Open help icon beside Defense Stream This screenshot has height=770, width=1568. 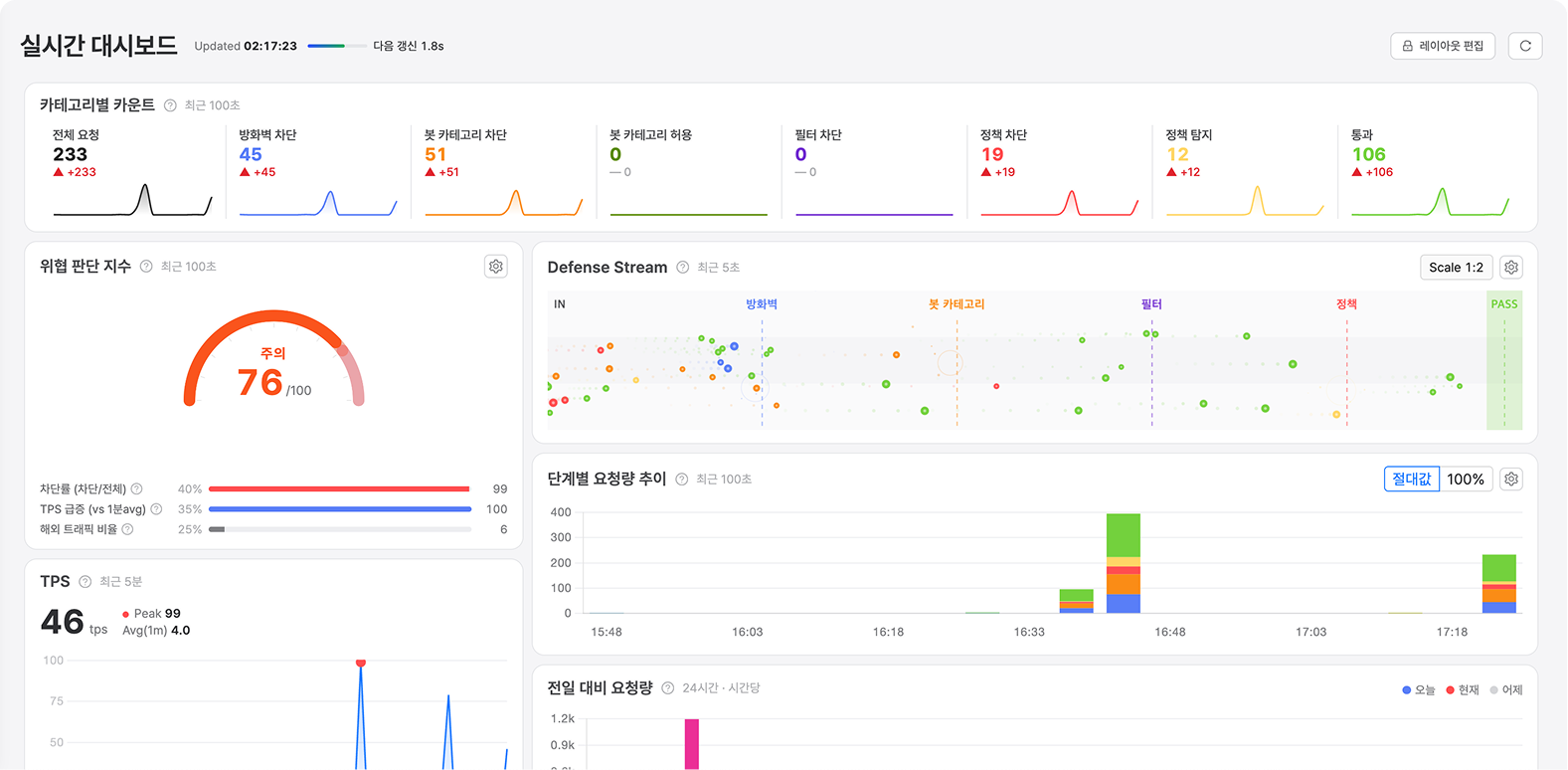683,268
